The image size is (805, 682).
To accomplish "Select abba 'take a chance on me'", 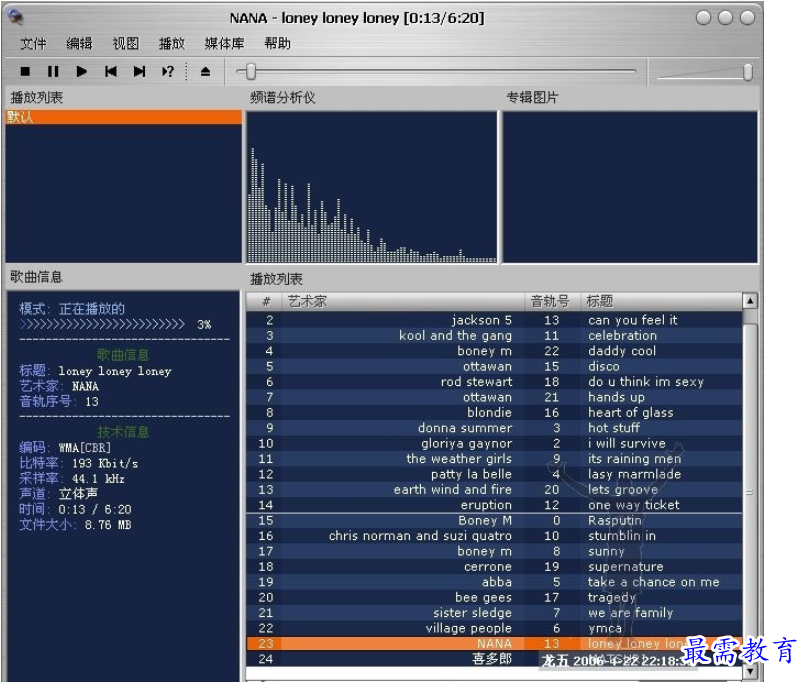I will tap(494, 582).
